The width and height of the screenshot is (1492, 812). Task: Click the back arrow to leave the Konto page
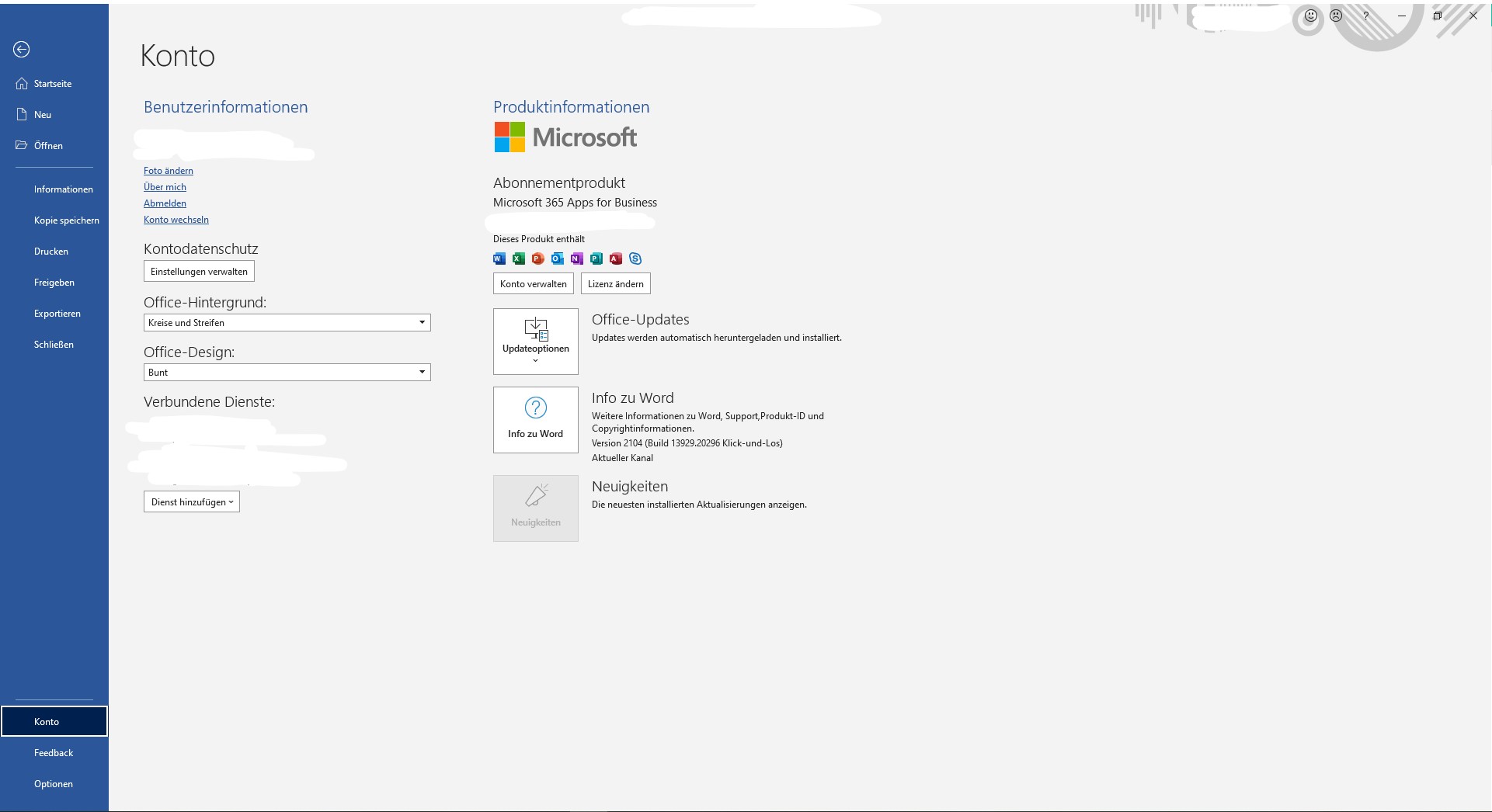point(21,49)
